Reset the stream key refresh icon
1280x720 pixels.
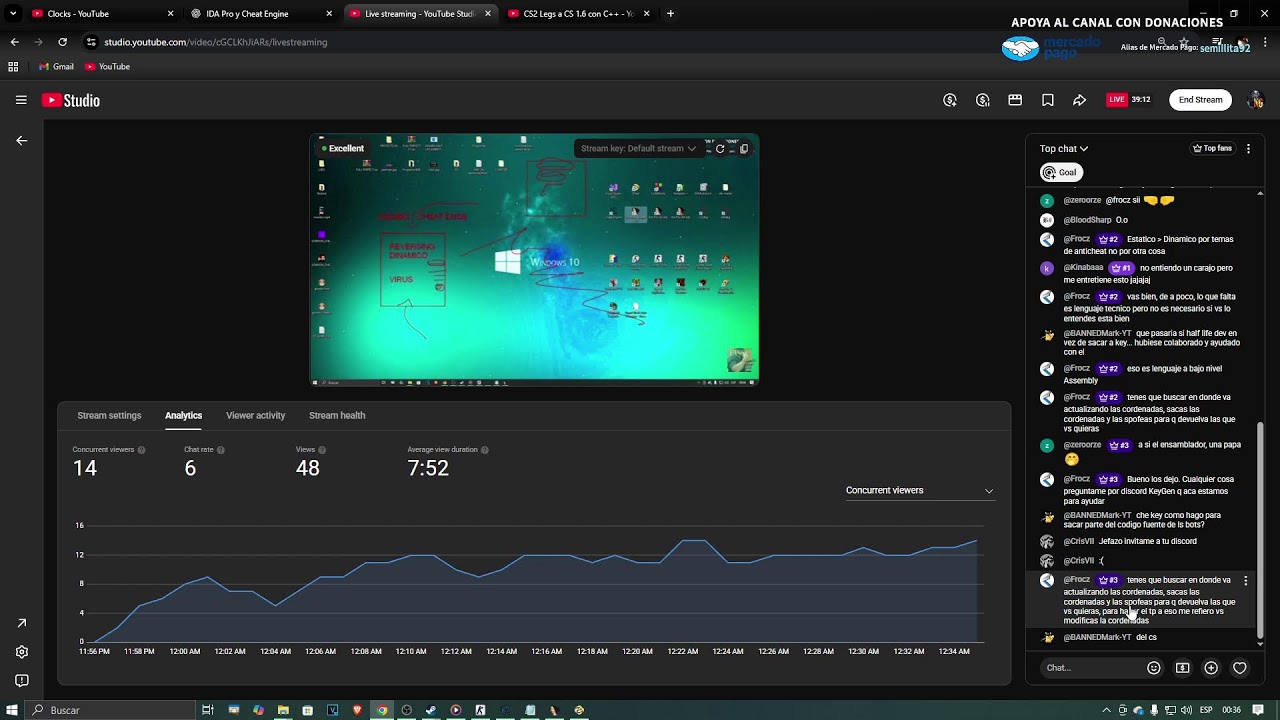[x=720, y=148]
